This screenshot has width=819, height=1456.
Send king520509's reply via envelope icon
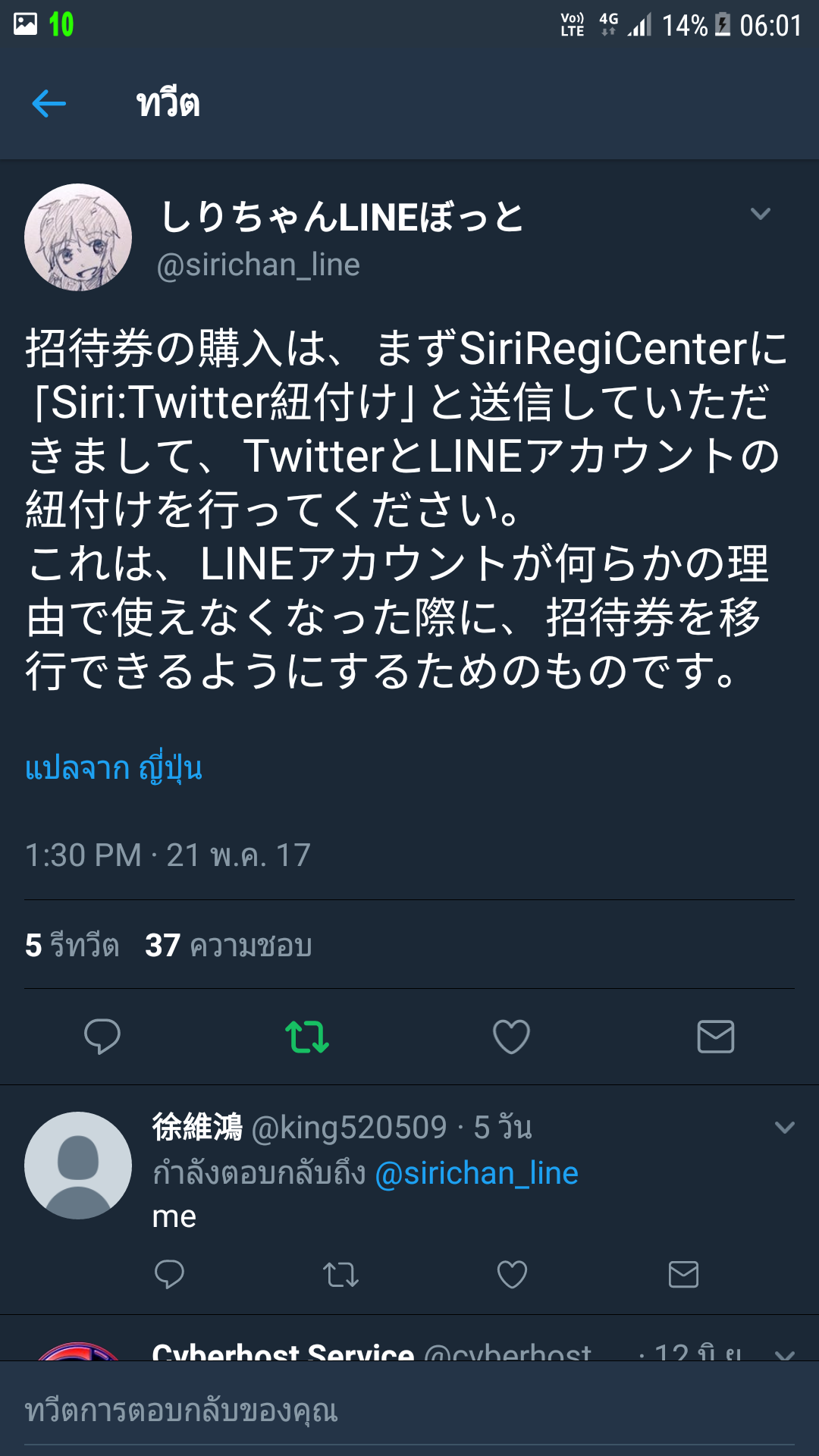point(683,1274)
